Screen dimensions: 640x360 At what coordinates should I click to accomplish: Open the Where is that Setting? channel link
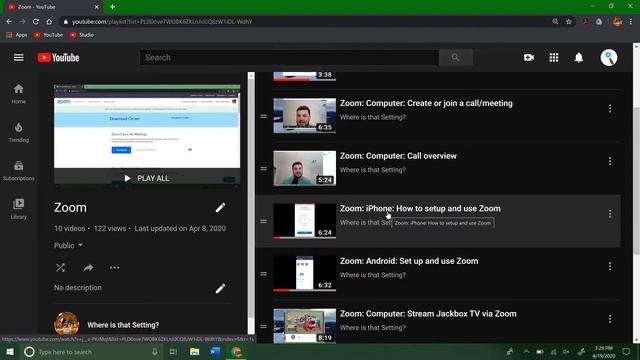[123, 325]
